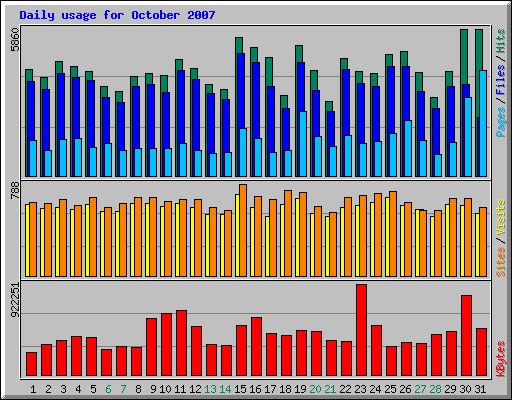Click the 'Files' legend label
This screenshot has width=512, height=400.
pyautogui.click(x=500, y=80)
